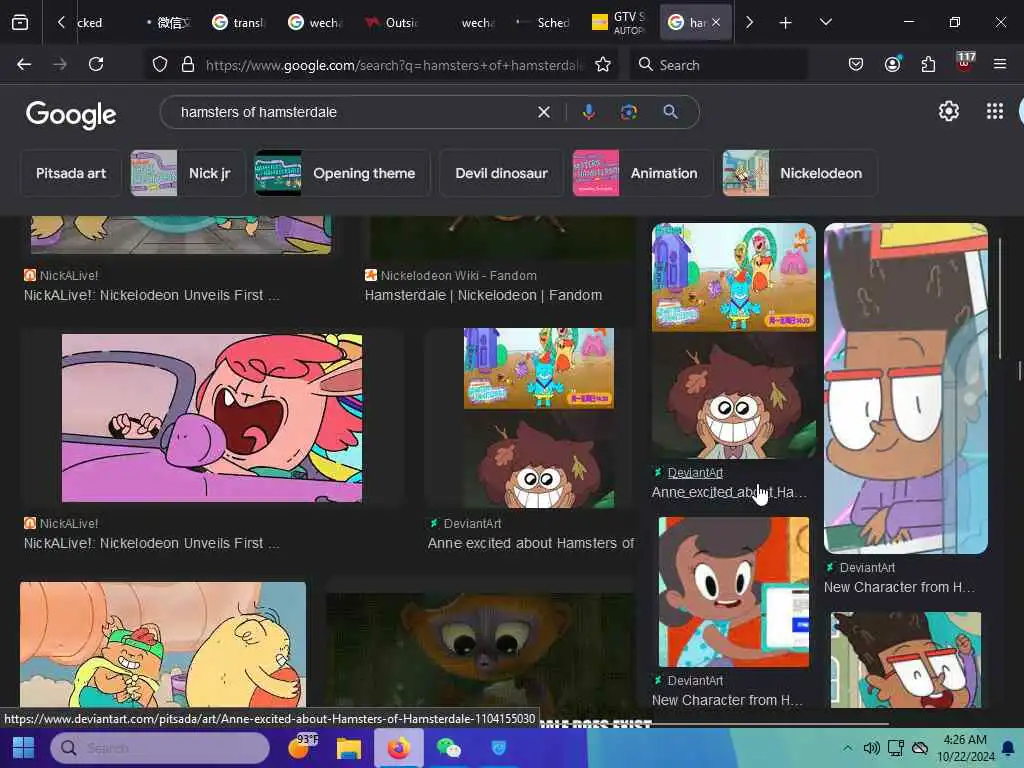1024x768 pixels.
Task: Open the notification bell in taskbar
Action: pos(1008,748)
